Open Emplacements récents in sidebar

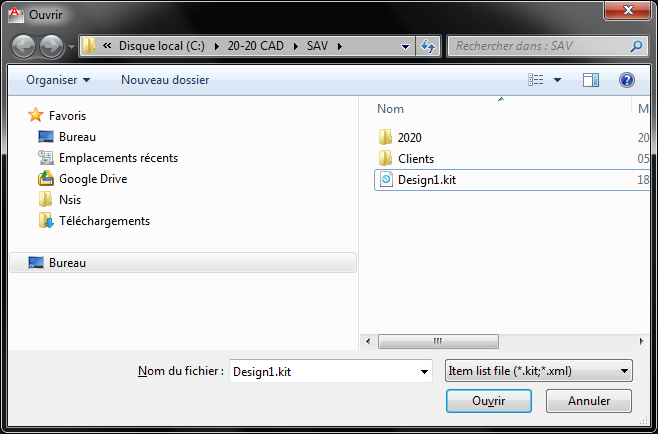[x=118, y=158]
